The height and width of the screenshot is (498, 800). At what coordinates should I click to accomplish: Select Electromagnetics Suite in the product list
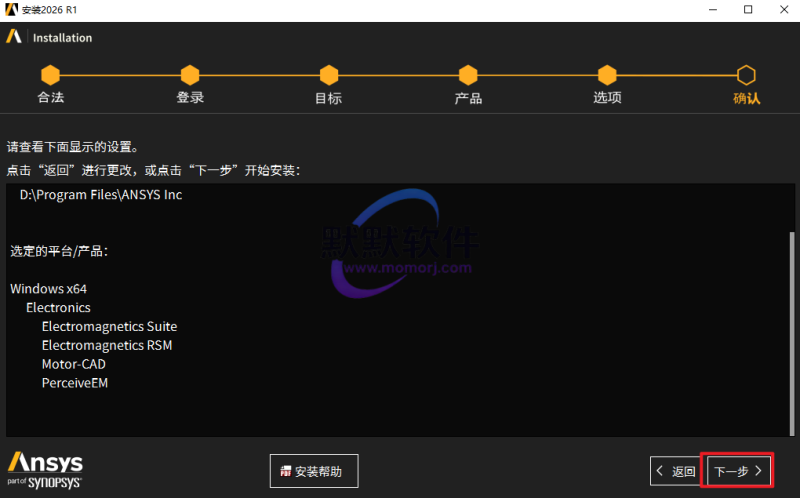point(109,326)
